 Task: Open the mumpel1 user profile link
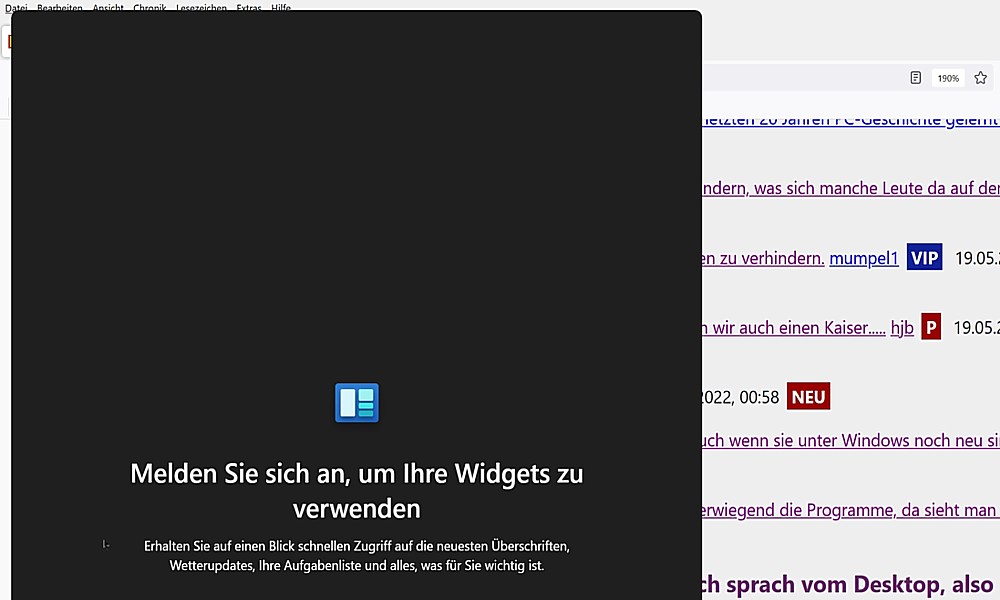pos(864,258)
